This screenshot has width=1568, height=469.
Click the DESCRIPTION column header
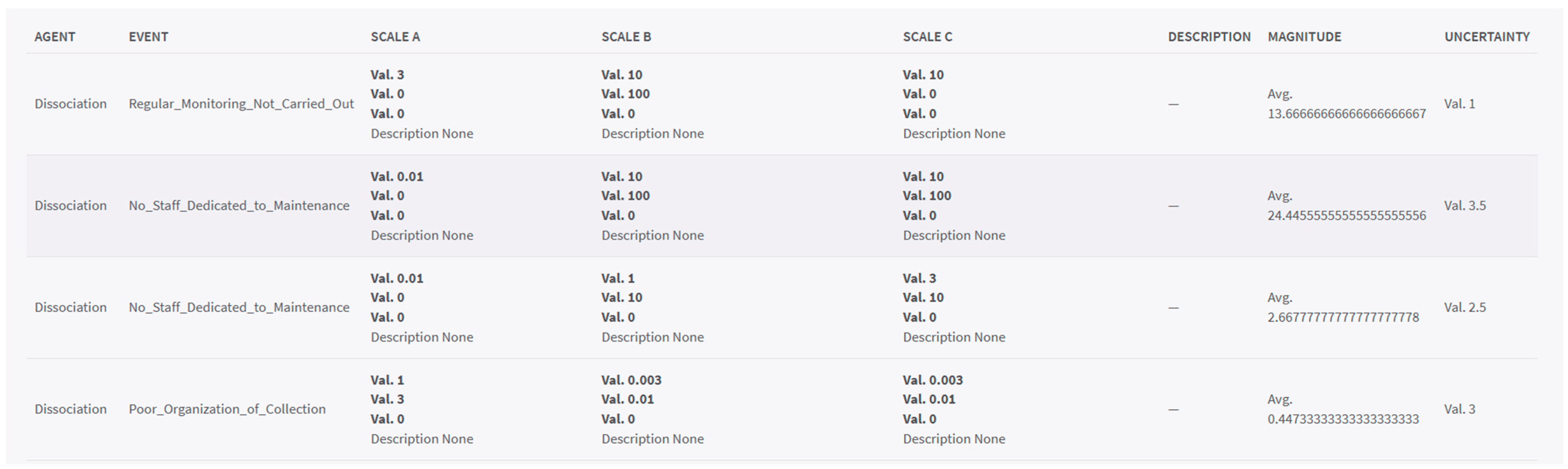click(x=1209, y=36)
